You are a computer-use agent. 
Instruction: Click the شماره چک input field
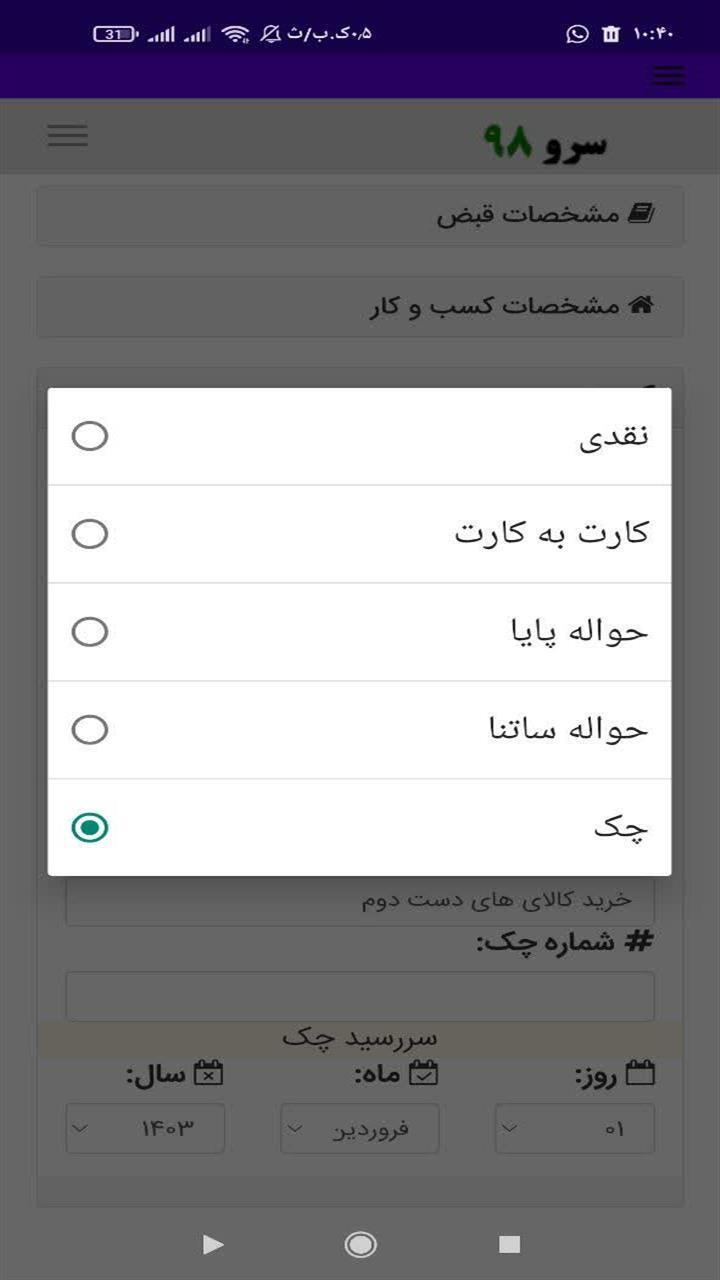point(360,996)
